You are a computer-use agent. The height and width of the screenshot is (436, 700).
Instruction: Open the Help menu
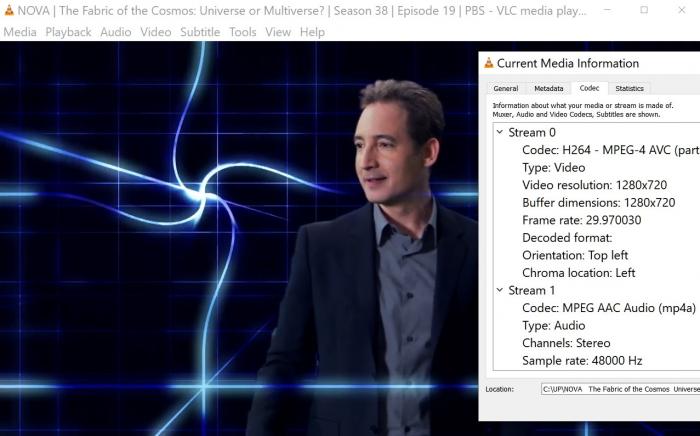tap(312, 32)
